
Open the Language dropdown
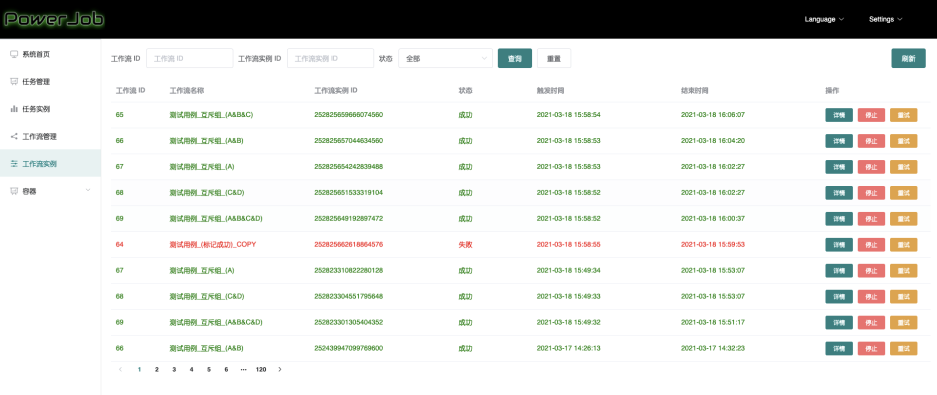click(824, 19)
